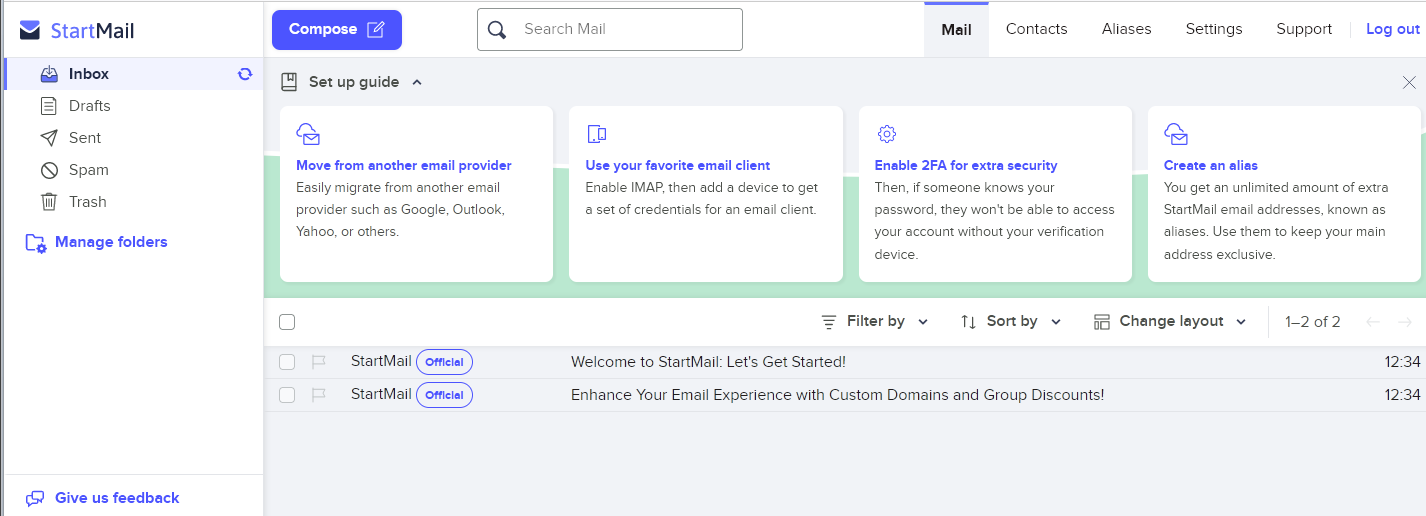1426x516 pixels.
Task: Open Manage folders
Action: (x=111, y=242)
